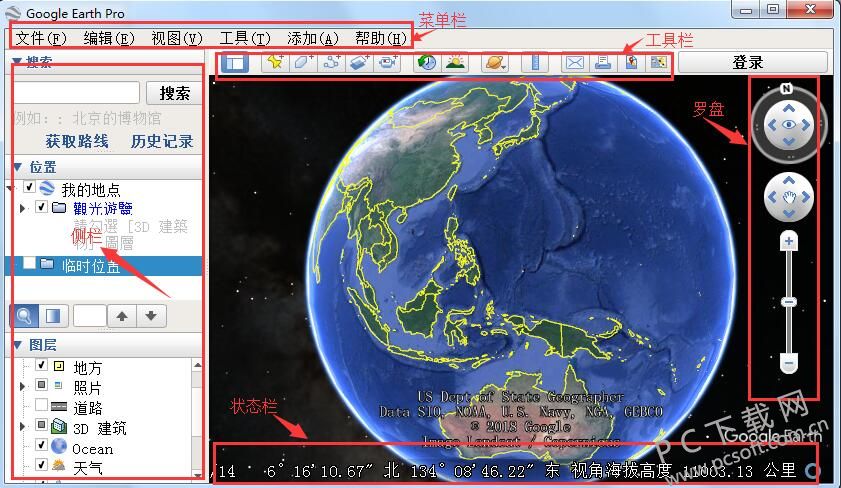Collapse the 图层 panel

point(17,345)
